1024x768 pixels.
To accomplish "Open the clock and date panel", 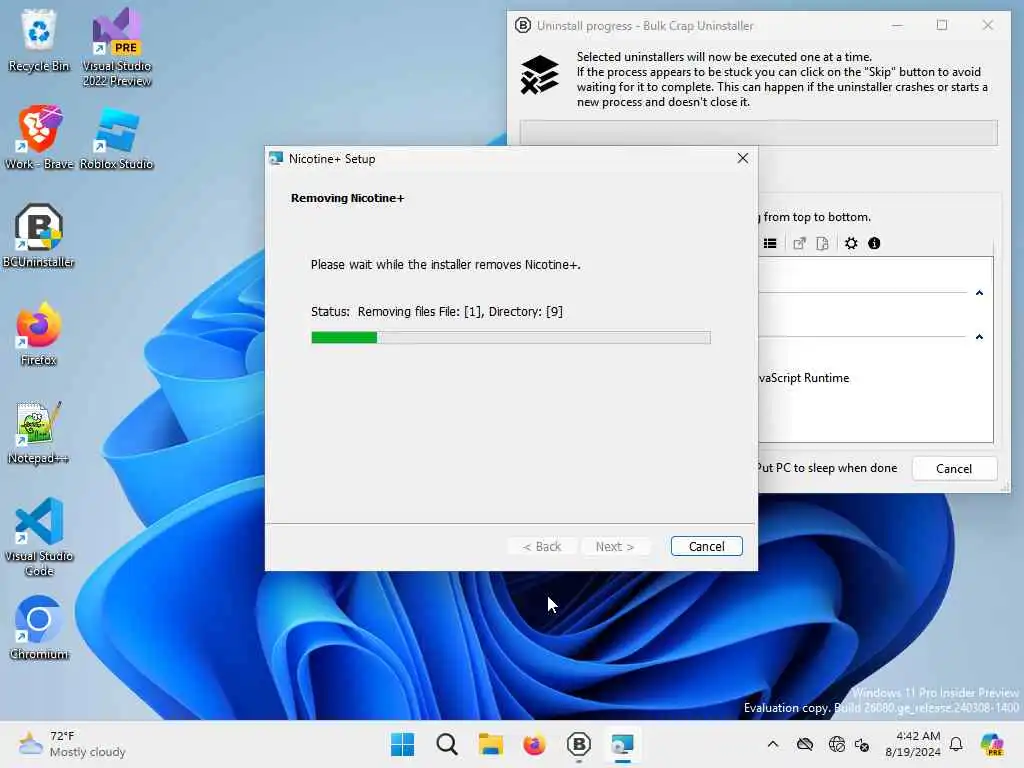I will tap(912, 744).
